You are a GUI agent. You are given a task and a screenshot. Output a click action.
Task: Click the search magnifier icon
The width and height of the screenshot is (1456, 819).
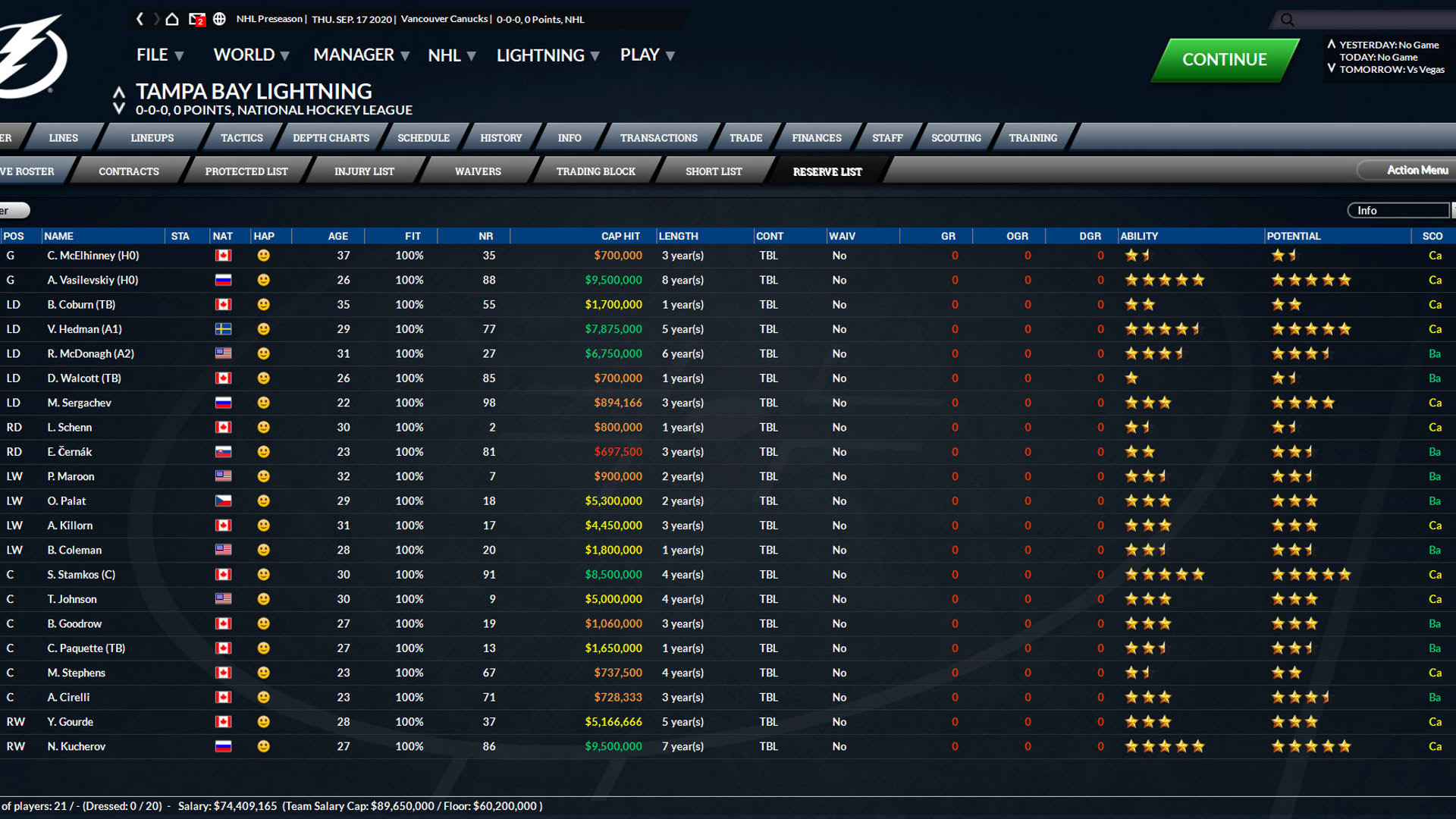(x=1287, y=20)
